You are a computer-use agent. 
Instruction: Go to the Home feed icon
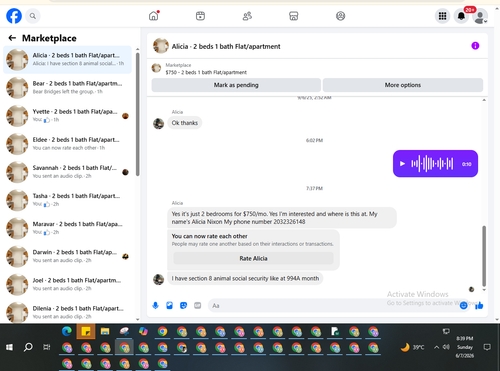[154, 16]
